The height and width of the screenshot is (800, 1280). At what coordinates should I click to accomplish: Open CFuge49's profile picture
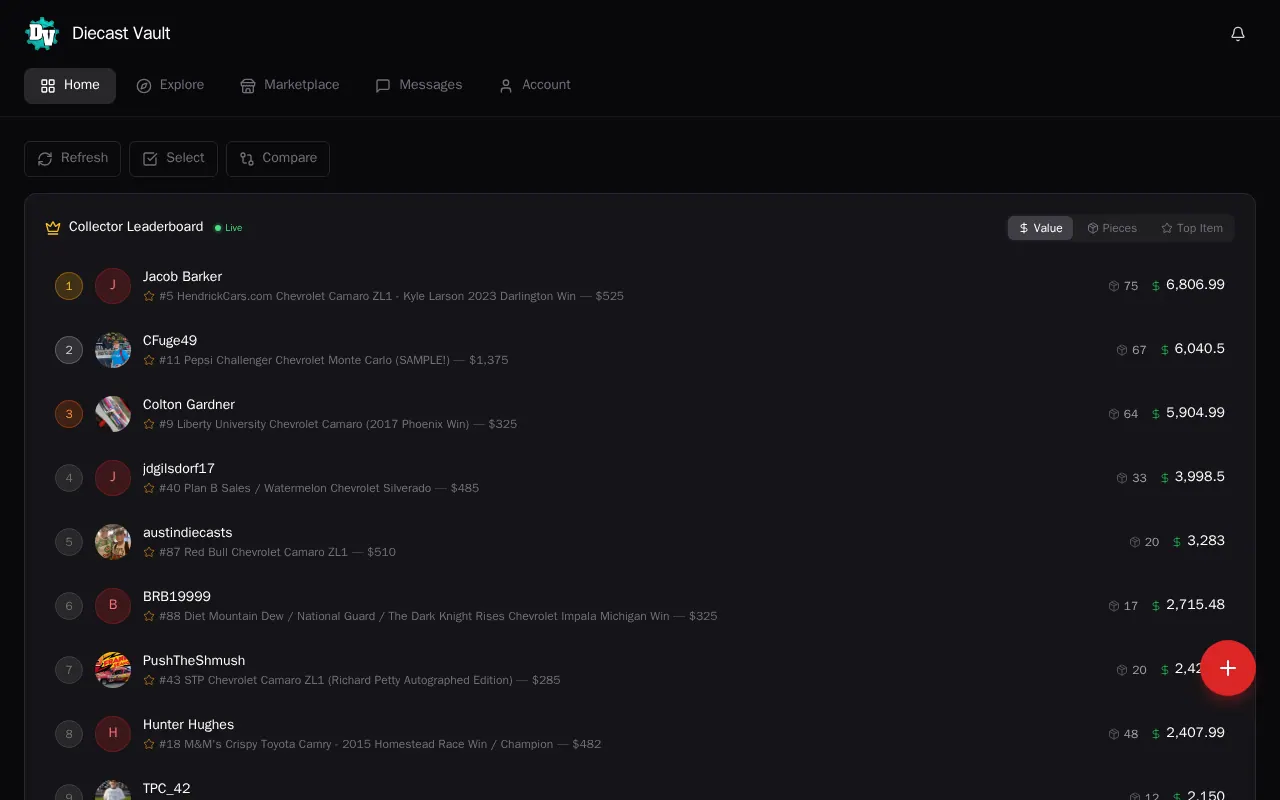pyautogui.click(x=113, y=350)
